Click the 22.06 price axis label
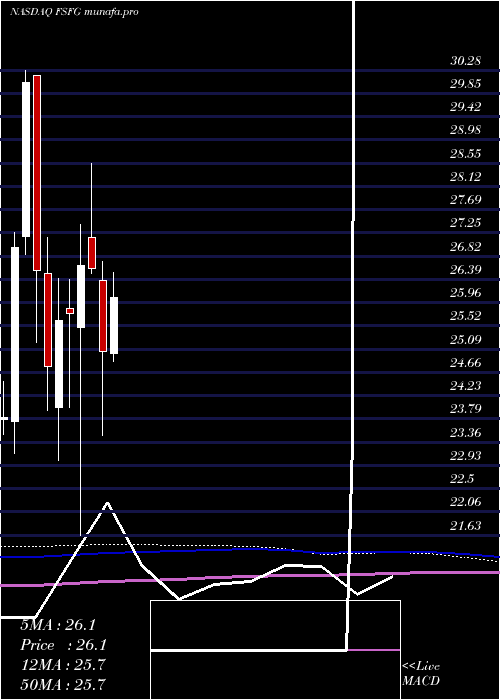 tap(465, 502)
